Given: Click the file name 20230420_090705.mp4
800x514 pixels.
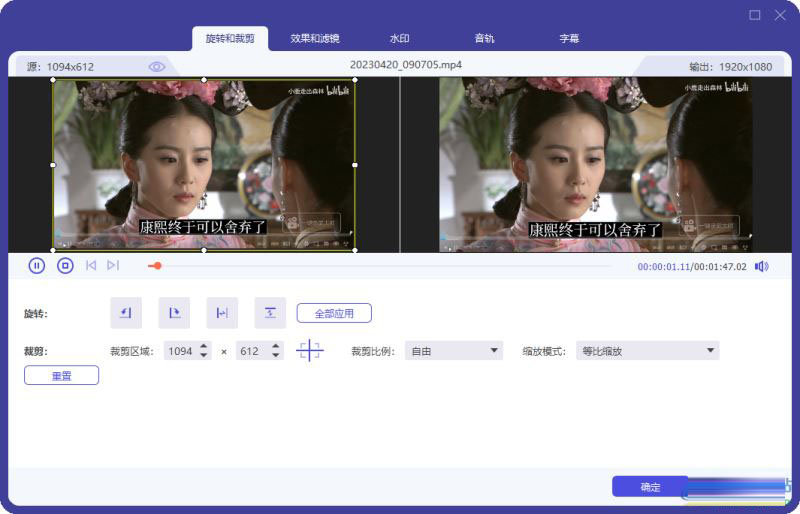Looking at the screenshot, I should coord(406,65).
